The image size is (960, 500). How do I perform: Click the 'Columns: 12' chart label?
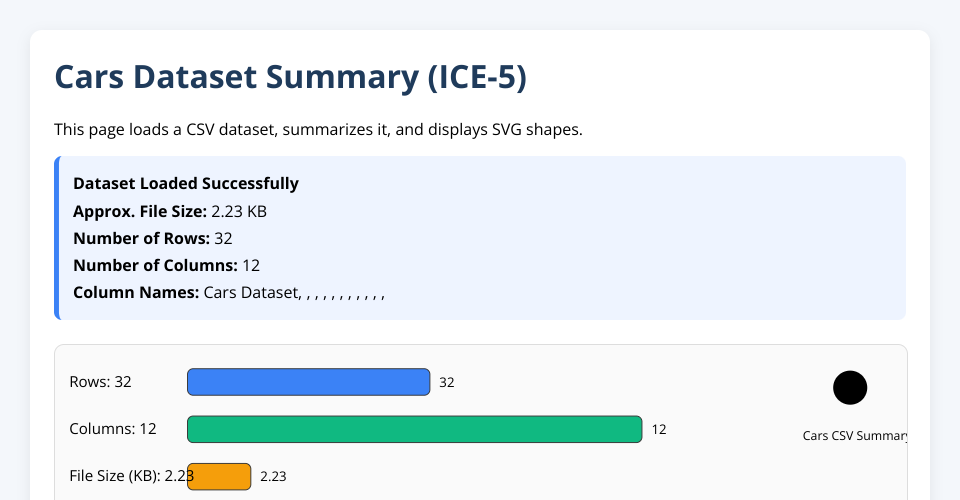[113, 429]
